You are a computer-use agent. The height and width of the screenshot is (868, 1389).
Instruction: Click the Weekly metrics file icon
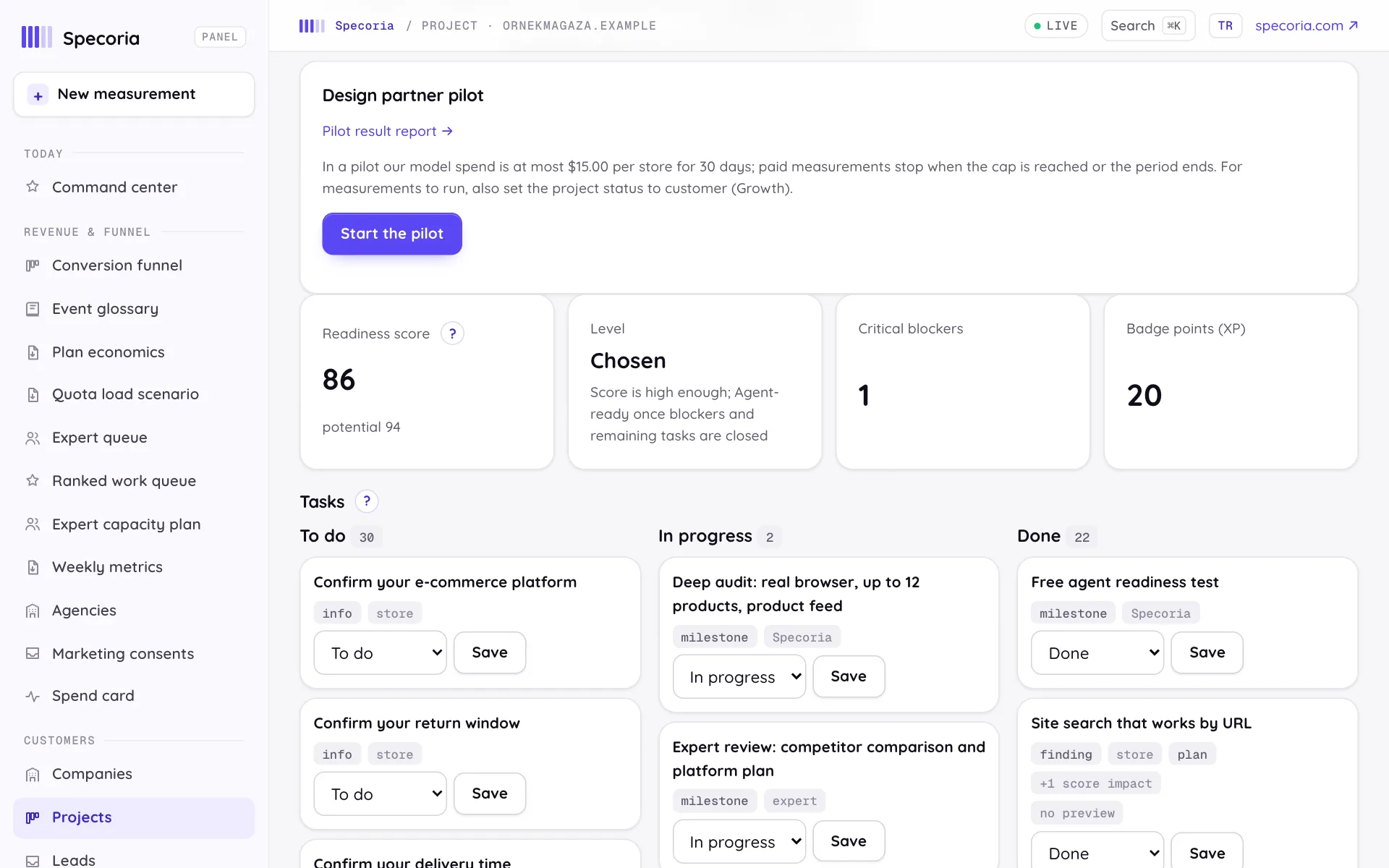point(33,567)
